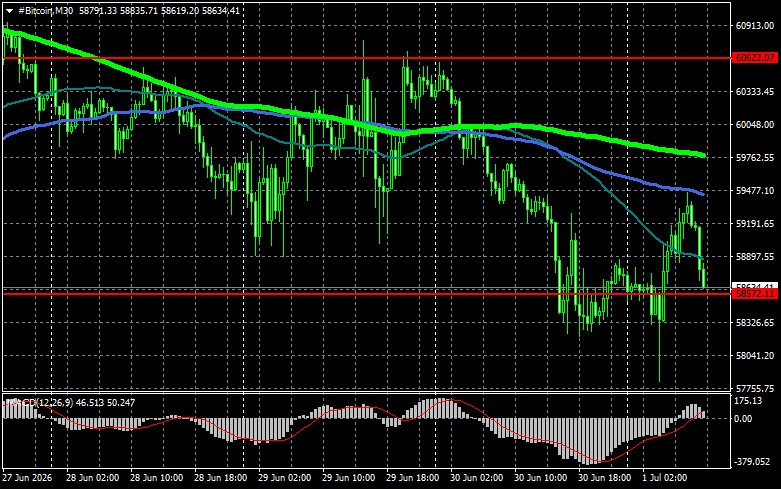Click the 30 Jun 02:00 time label

(x=477, y=478)
